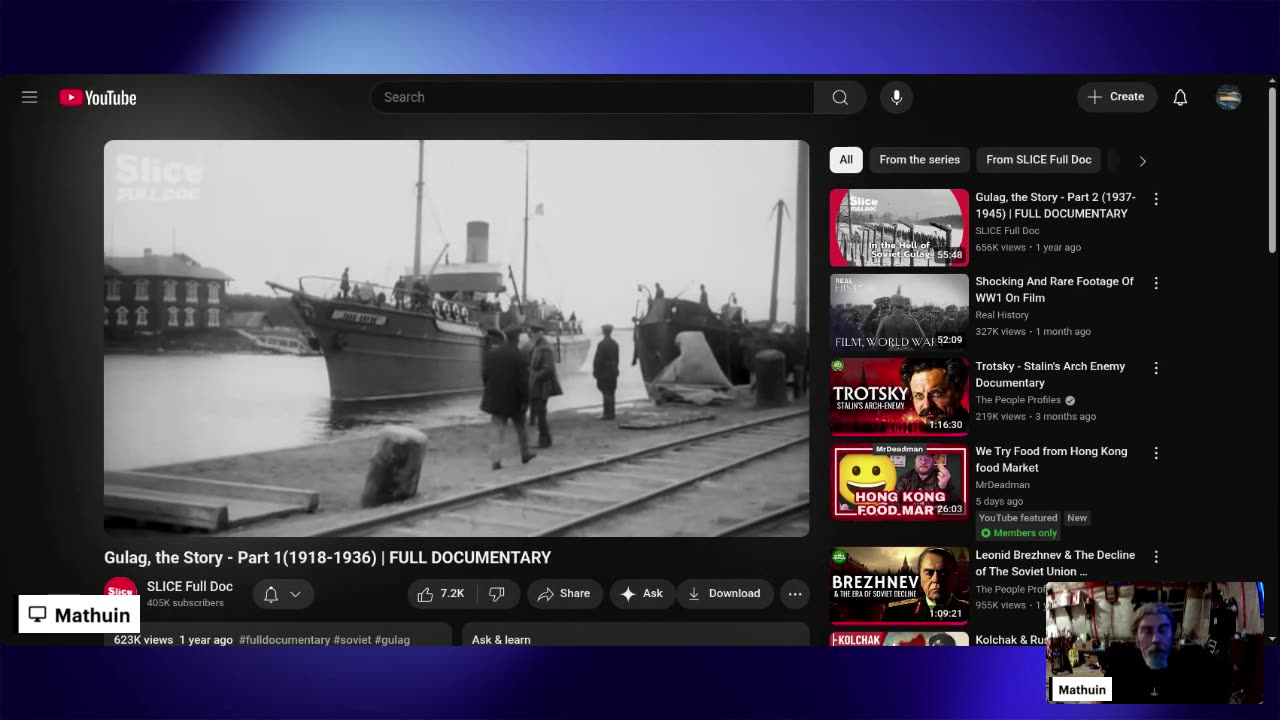Open the WW1 footage thumbnail
The image size is (1280, 720).
click(899, 312)
